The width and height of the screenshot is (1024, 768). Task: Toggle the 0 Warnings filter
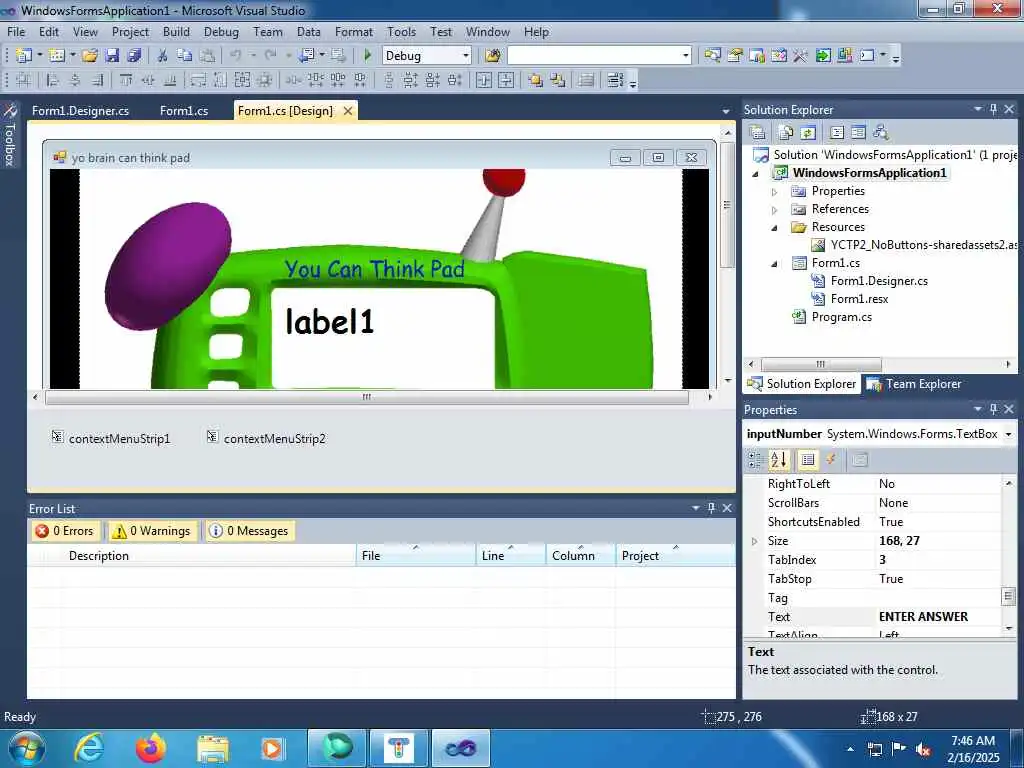pos(152,531)
